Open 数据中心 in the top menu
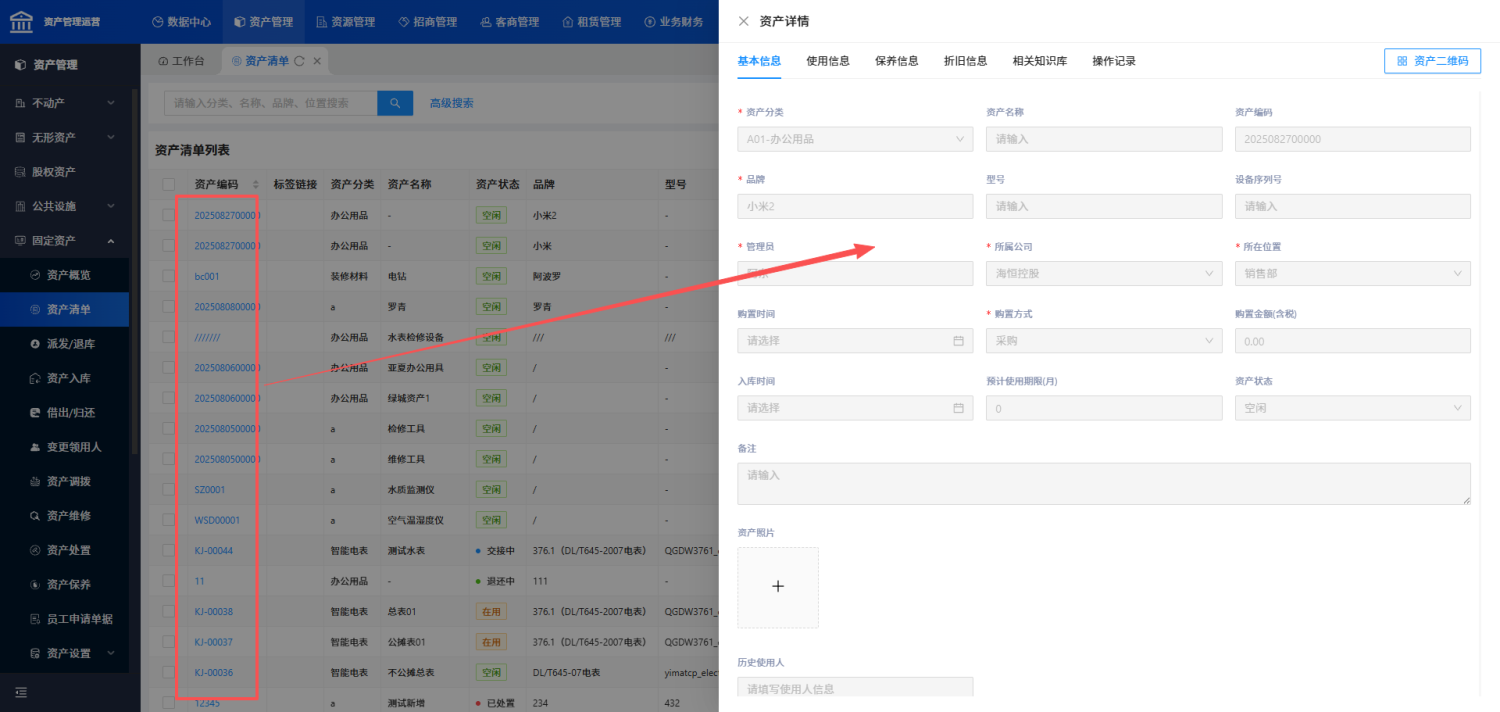 [x=181, y=21]
